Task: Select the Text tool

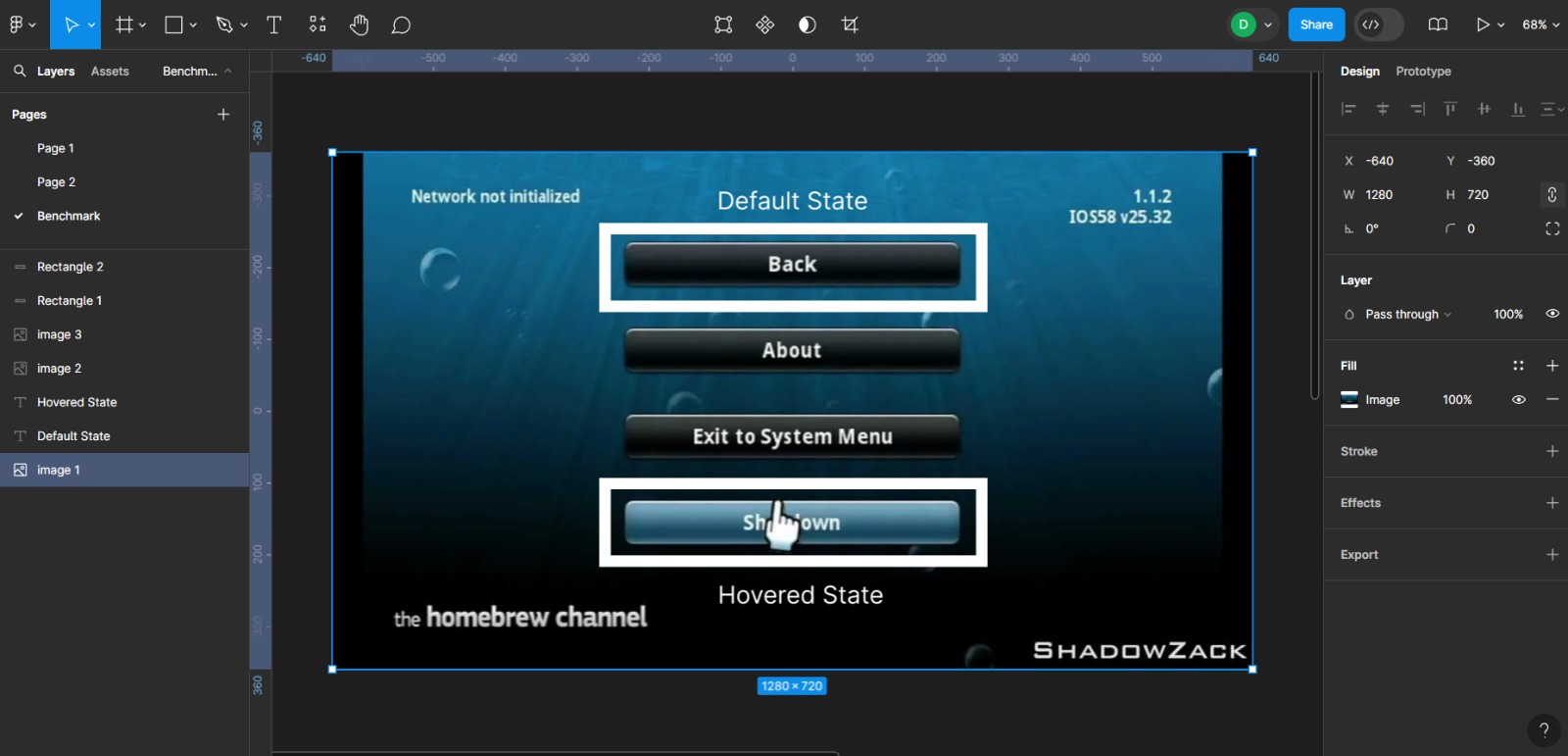Action: pos(274,25)
